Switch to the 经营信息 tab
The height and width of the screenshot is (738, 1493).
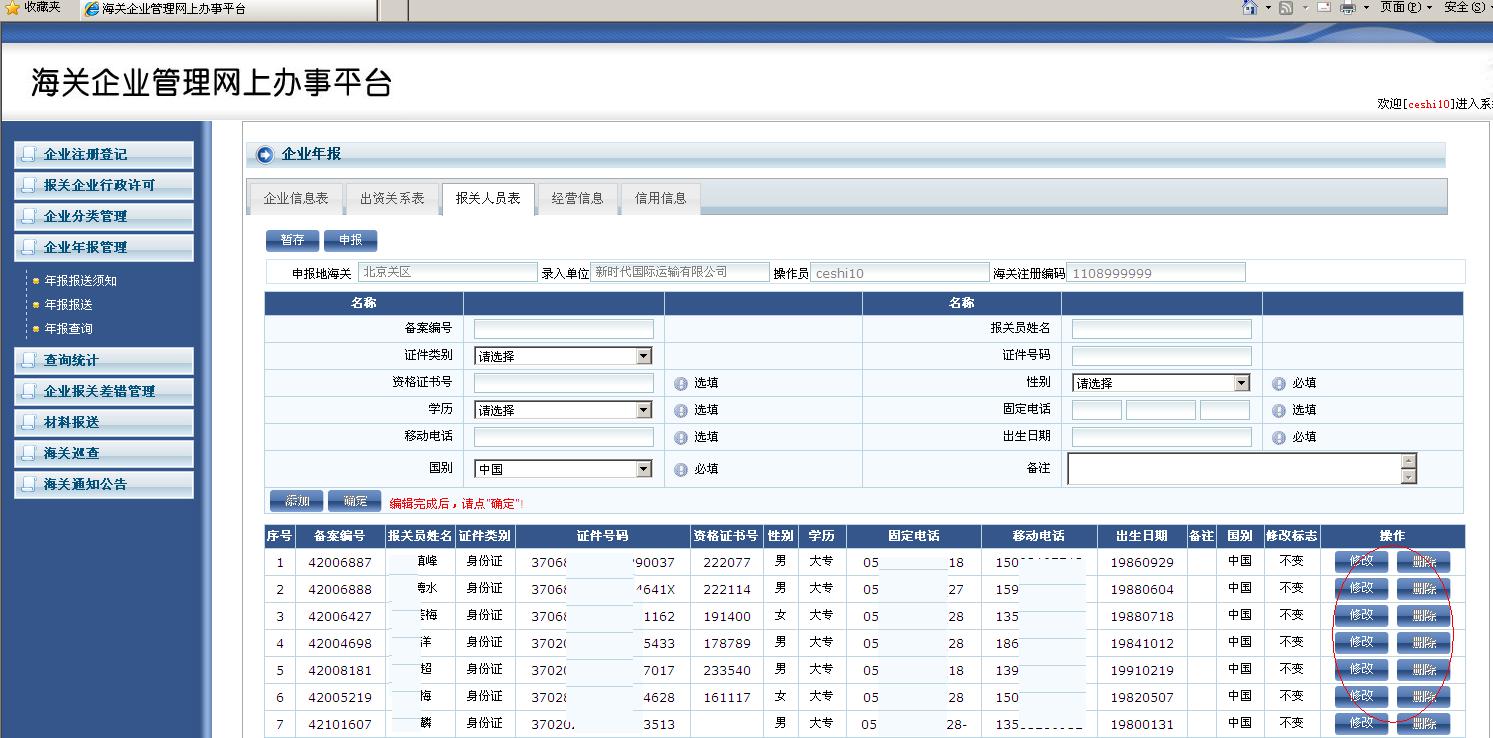click(x=577, y=198)
